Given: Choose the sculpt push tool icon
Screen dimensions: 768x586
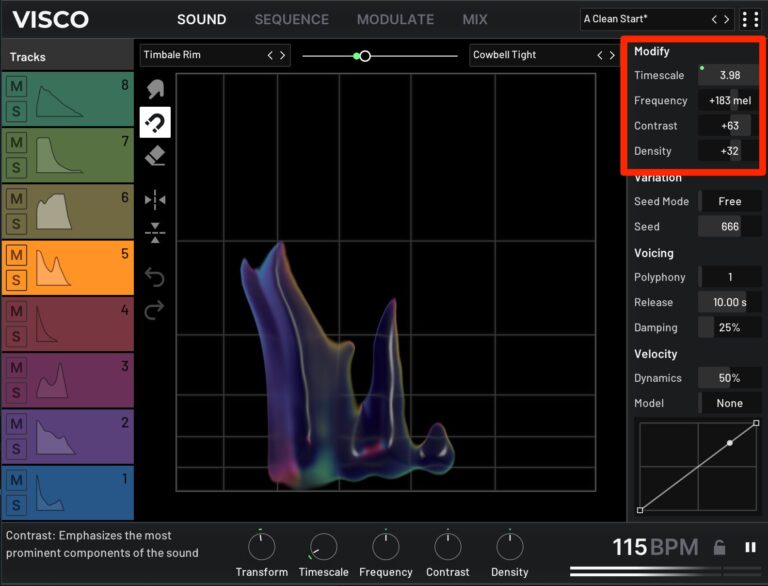Looking at the screenshot, I should (155, 89).
